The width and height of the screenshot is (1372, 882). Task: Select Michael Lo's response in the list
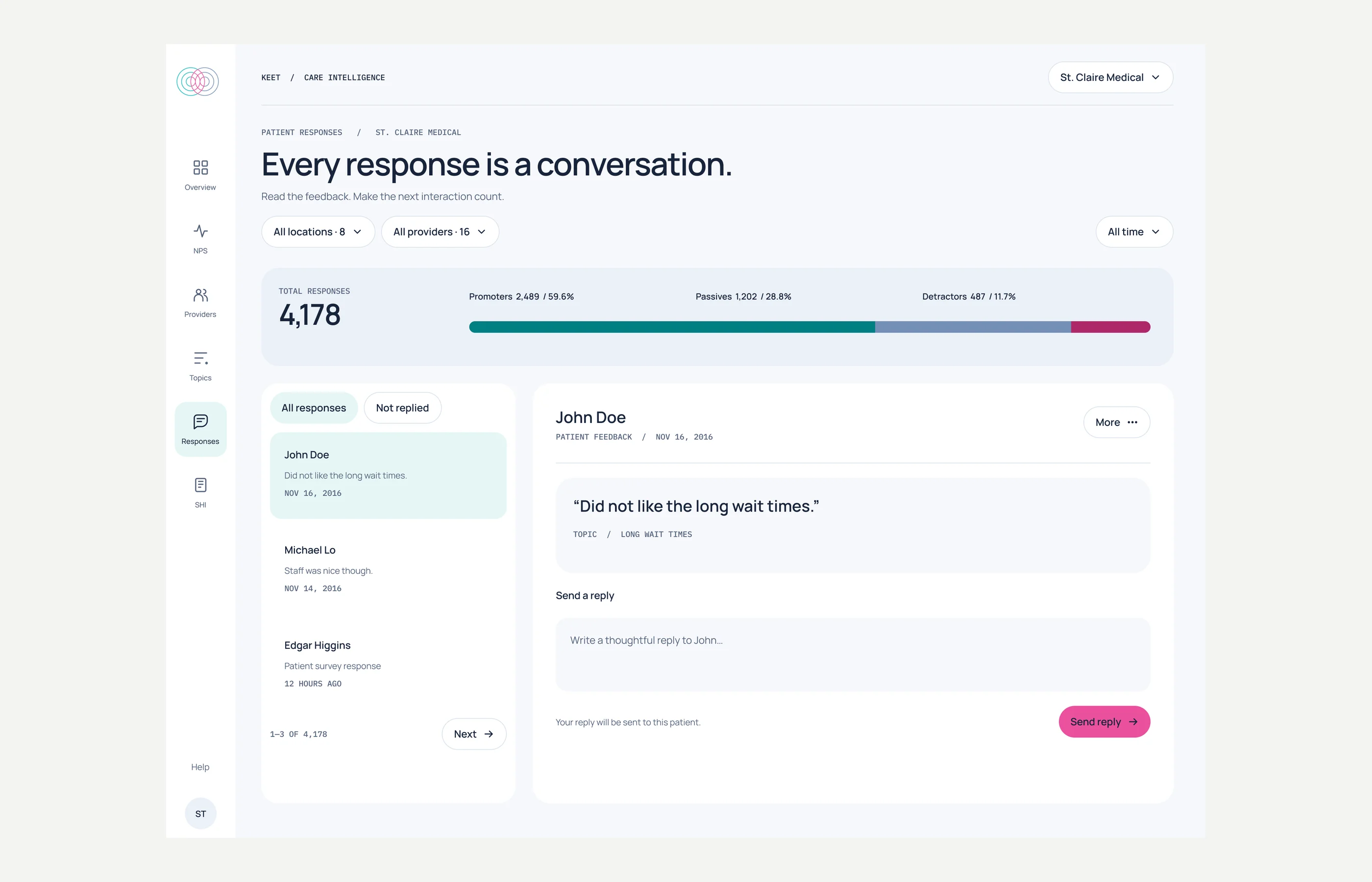[388, 570]
